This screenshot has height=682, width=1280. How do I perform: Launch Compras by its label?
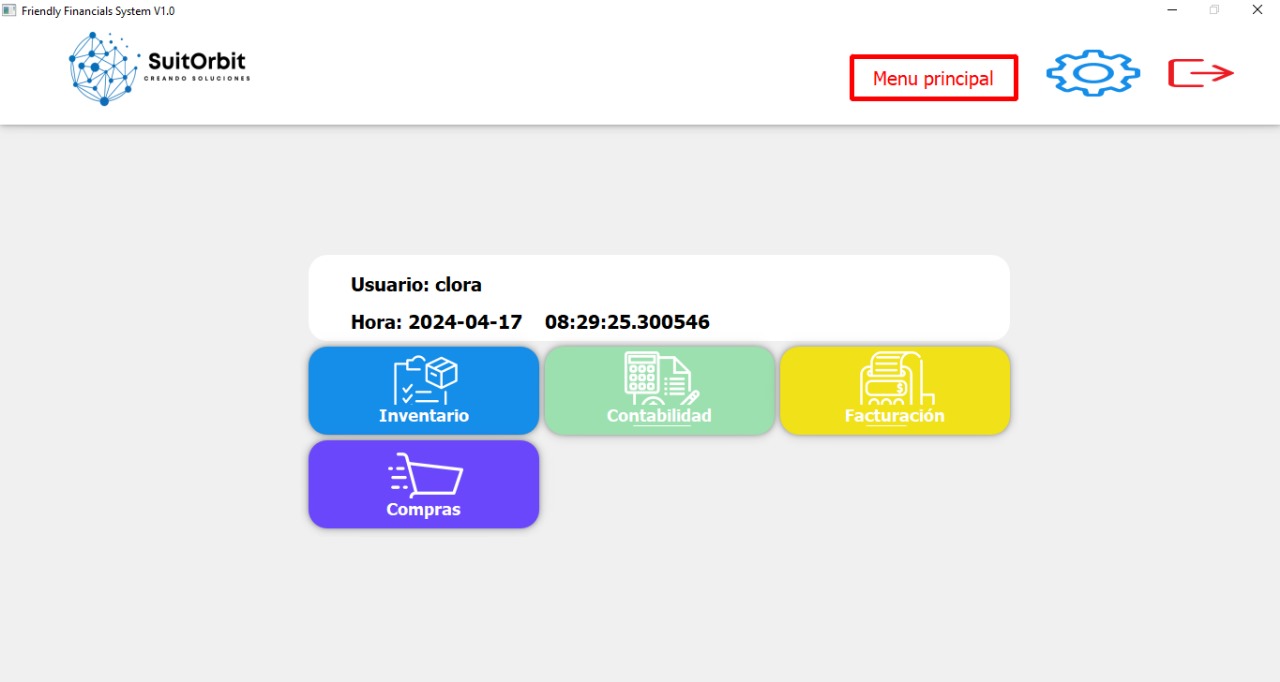424,510
